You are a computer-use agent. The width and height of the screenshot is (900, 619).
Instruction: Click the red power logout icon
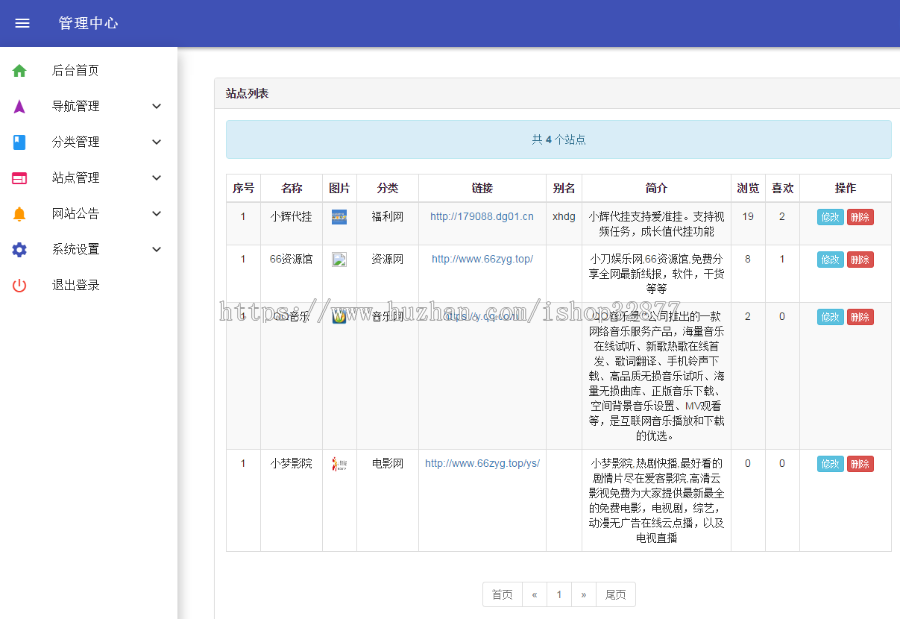(x=20, y=285)
